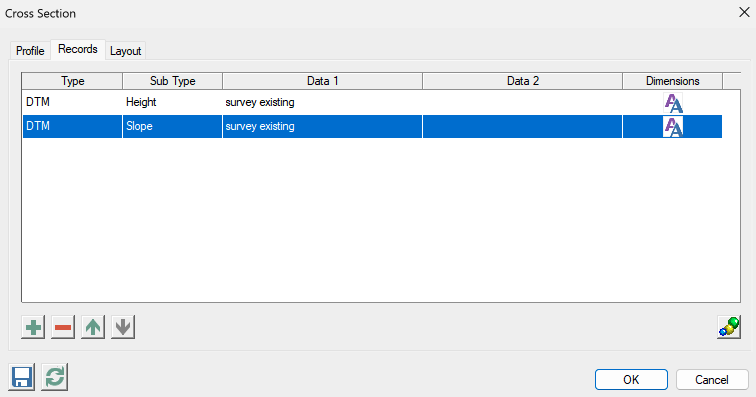The image size is (756, 397).
Task: Switch to the Layout tab
Action: [125, 51]
